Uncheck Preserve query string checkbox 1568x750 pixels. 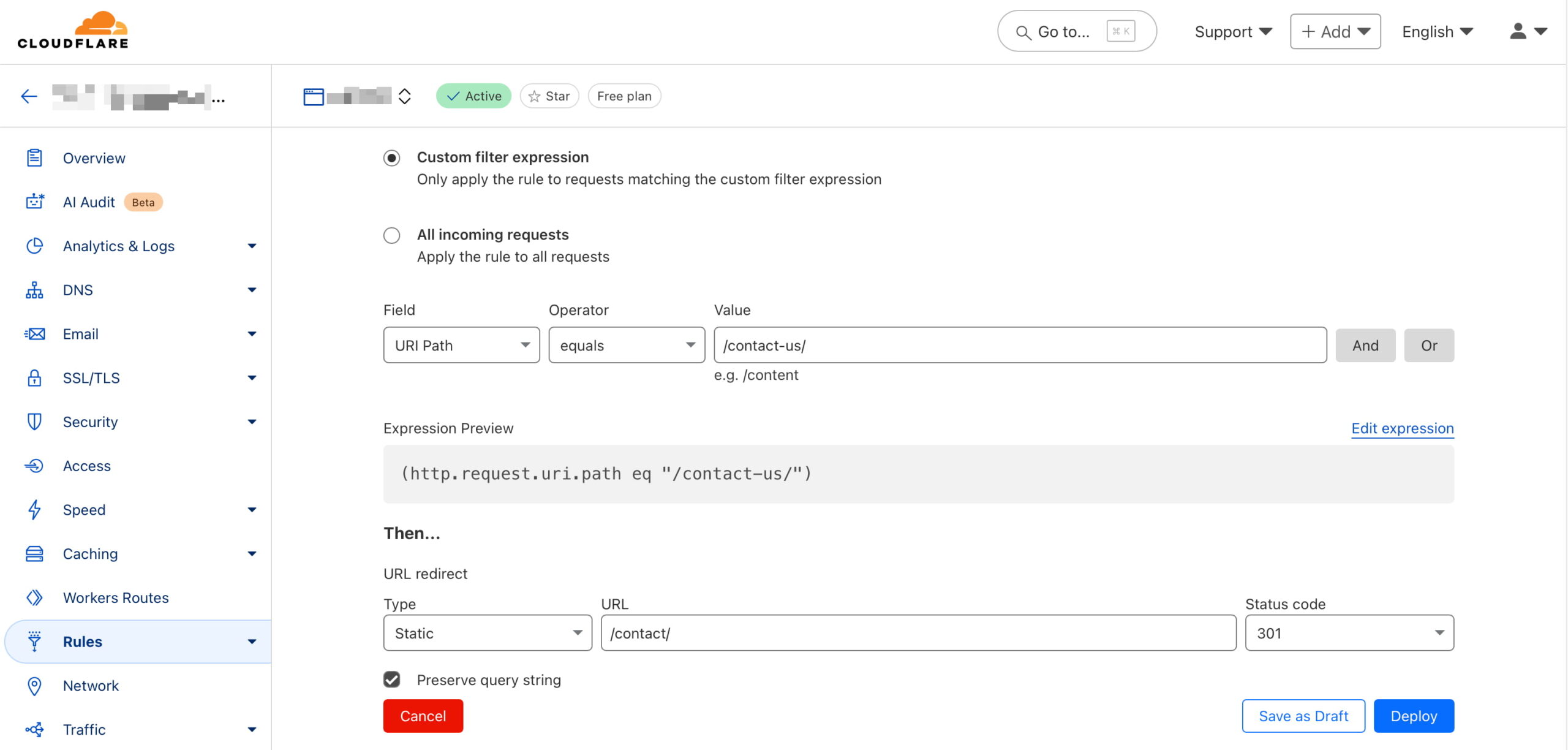(x=391, y=680)
